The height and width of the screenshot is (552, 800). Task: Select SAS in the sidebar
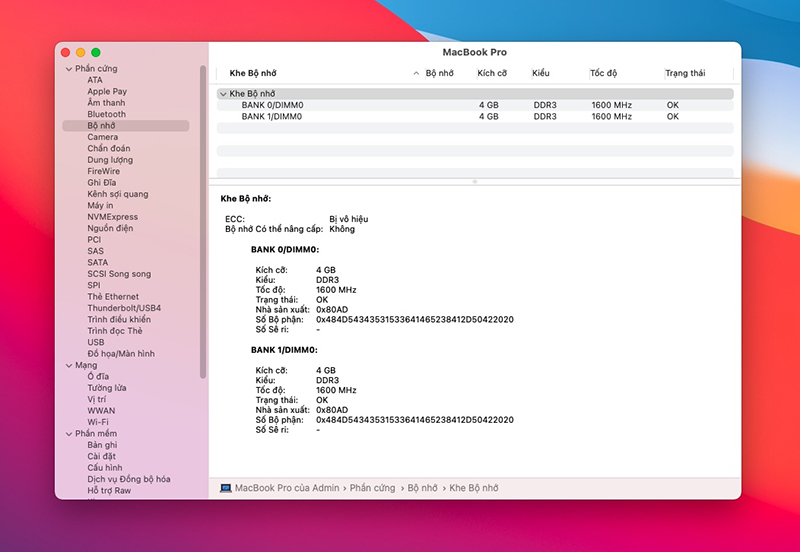pos(95,251)
